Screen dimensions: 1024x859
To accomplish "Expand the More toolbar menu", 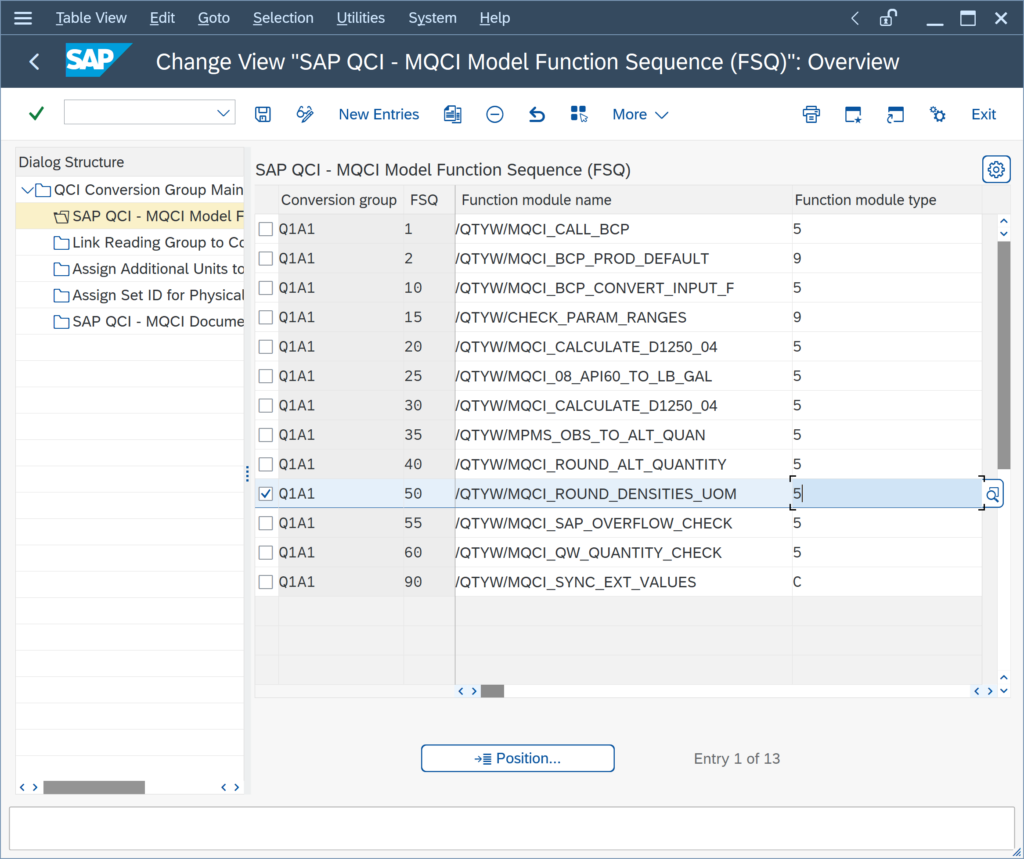I will (640, 114).
